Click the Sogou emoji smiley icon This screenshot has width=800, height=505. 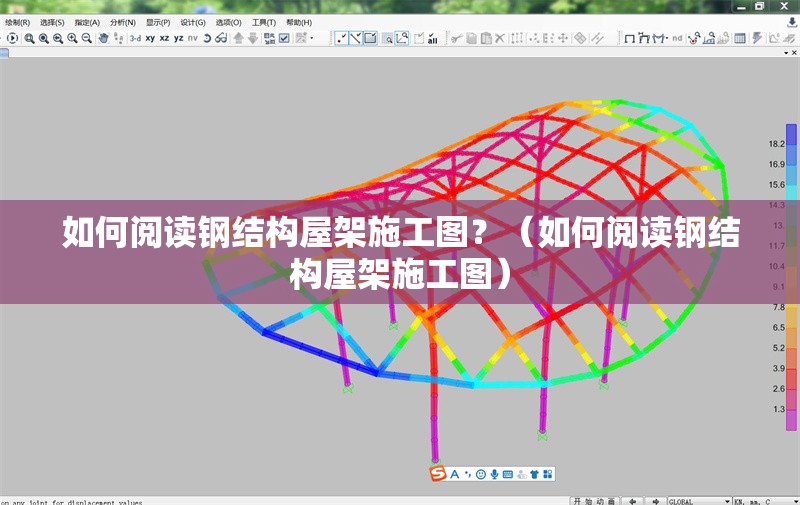point(481,474)
